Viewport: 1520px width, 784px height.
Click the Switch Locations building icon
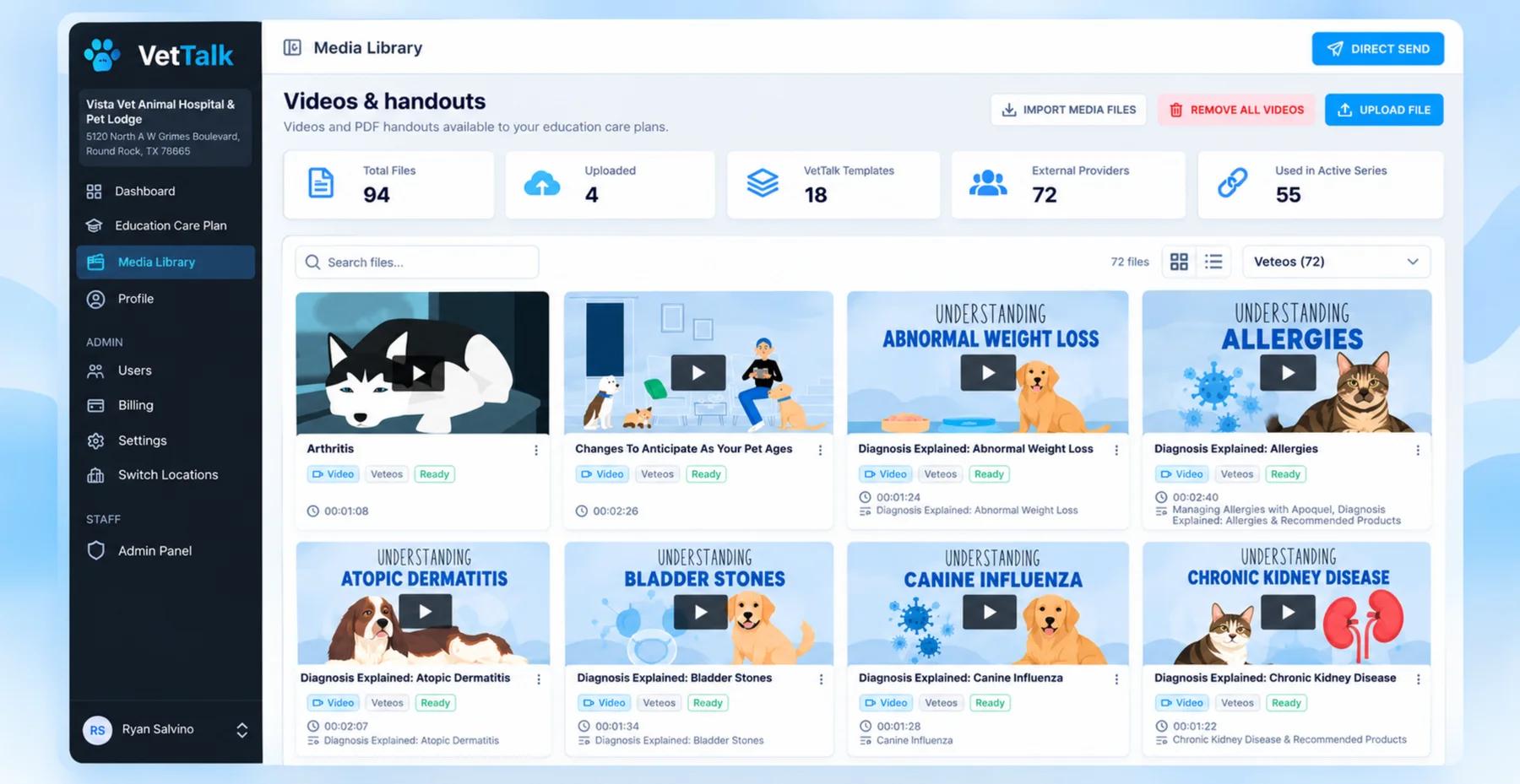pos(95,475)
